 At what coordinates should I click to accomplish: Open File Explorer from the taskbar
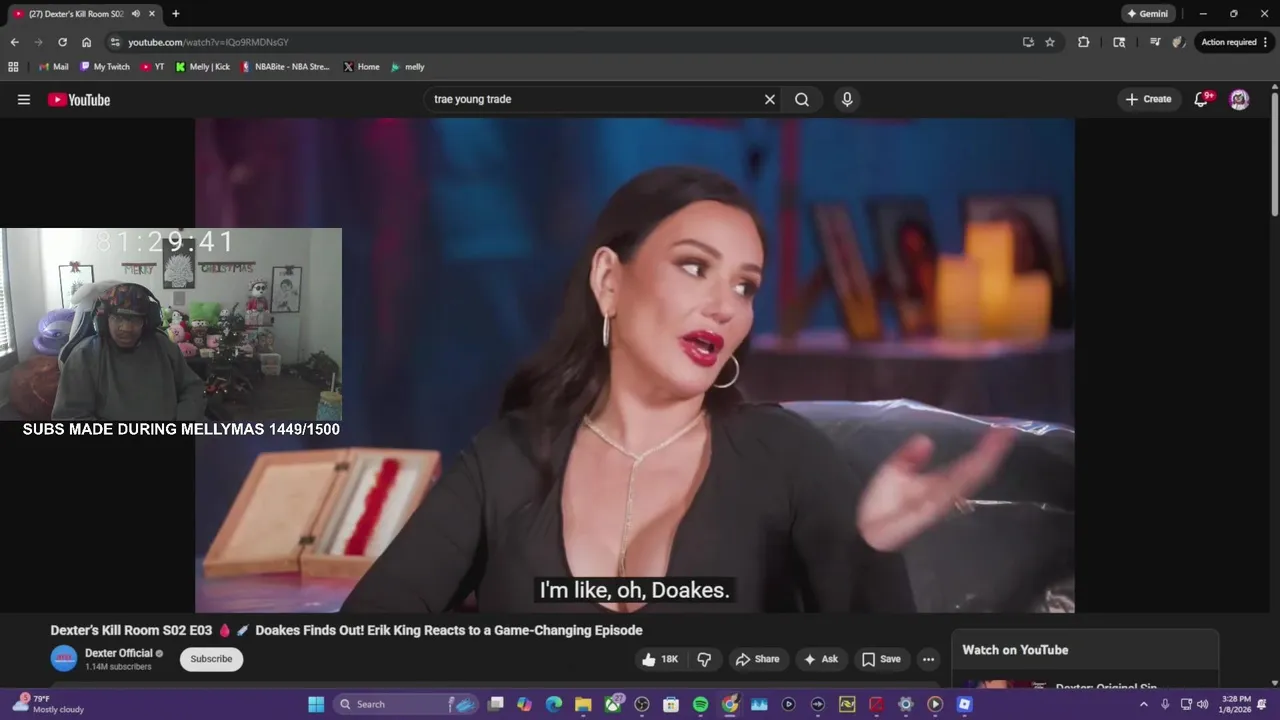(x=583, y=704)
